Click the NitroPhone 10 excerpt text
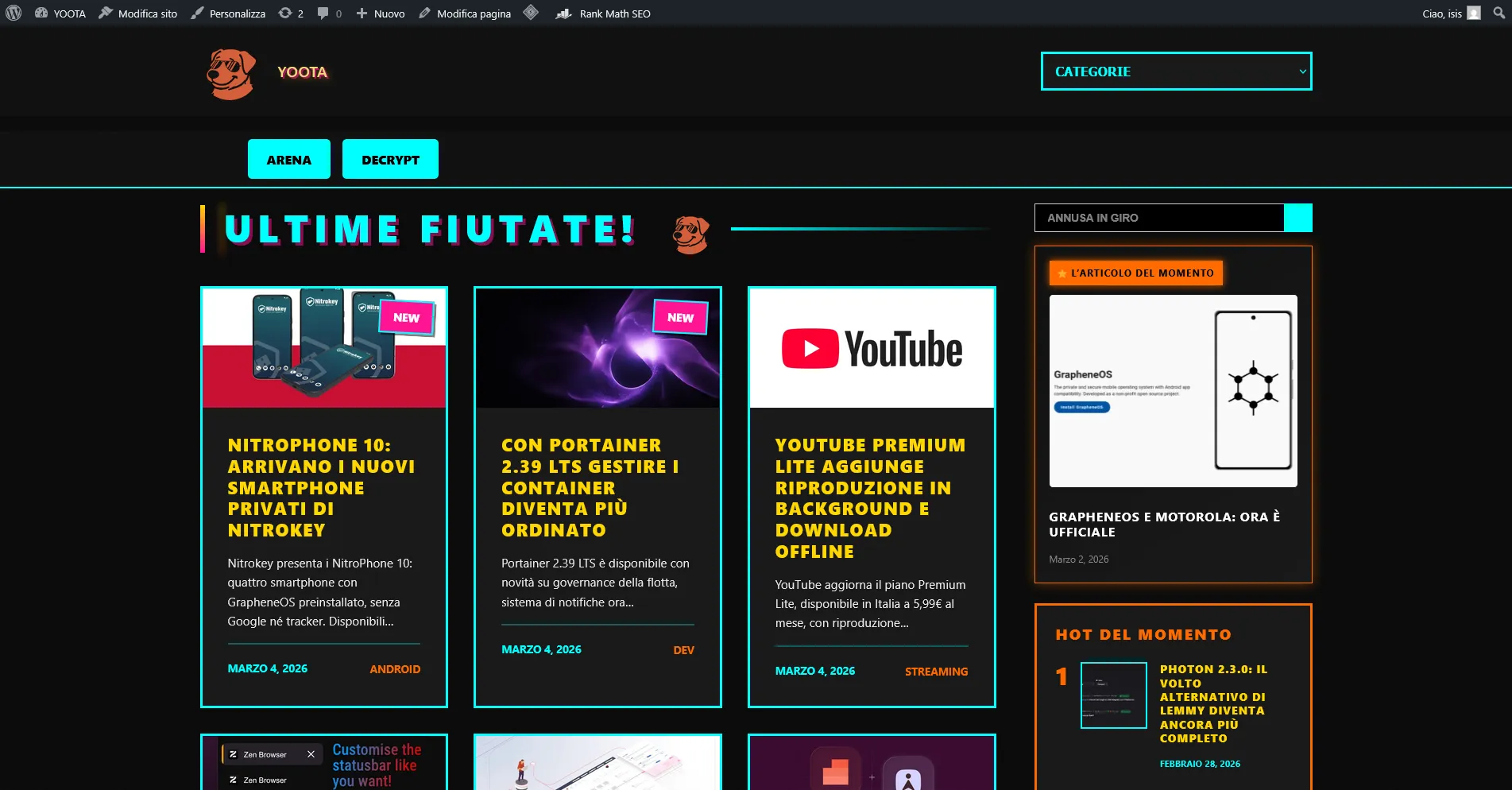 (320, 592)
